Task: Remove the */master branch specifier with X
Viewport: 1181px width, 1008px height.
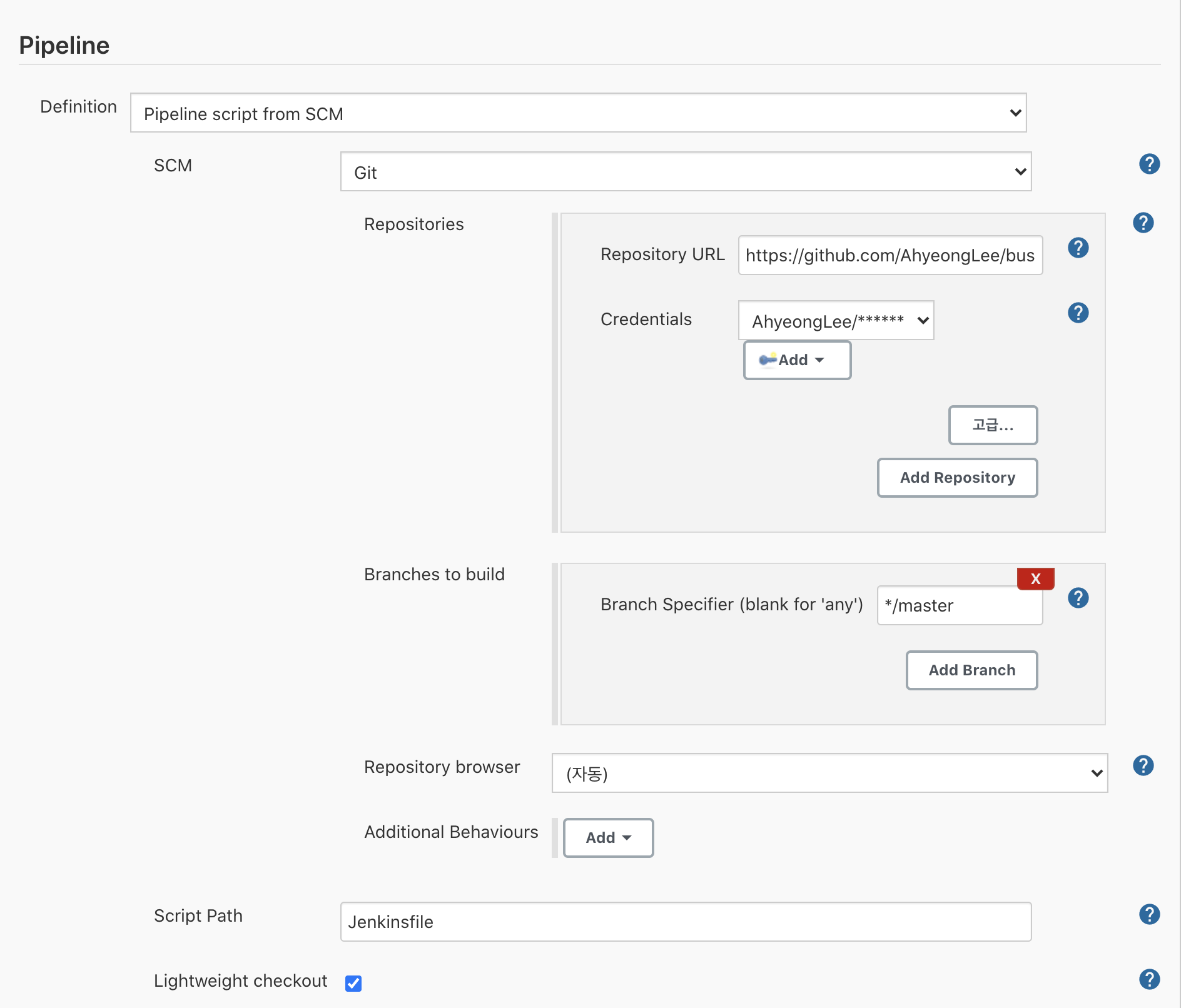Action: 1035,578
